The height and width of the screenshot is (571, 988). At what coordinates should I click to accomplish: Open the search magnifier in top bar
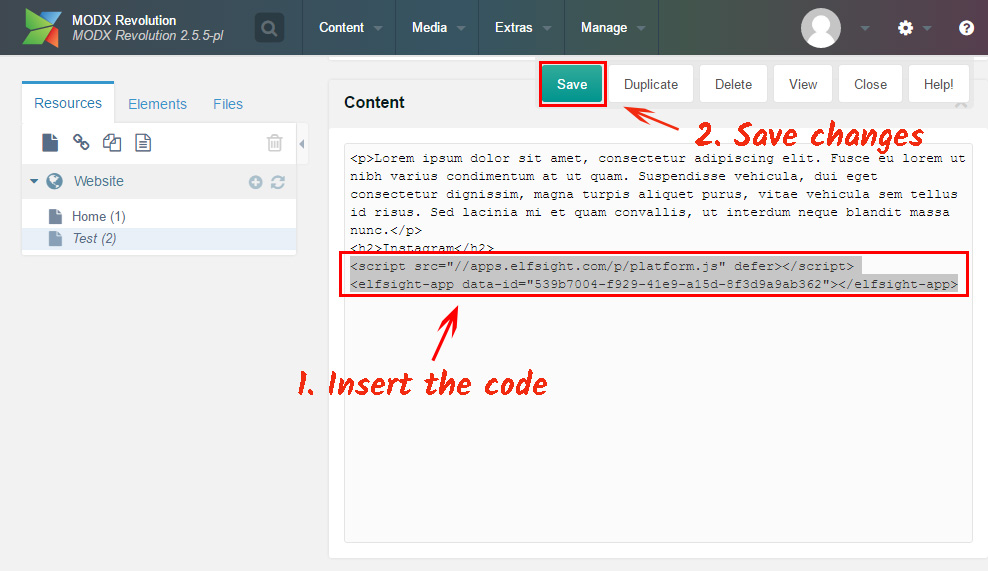point(269,28)
